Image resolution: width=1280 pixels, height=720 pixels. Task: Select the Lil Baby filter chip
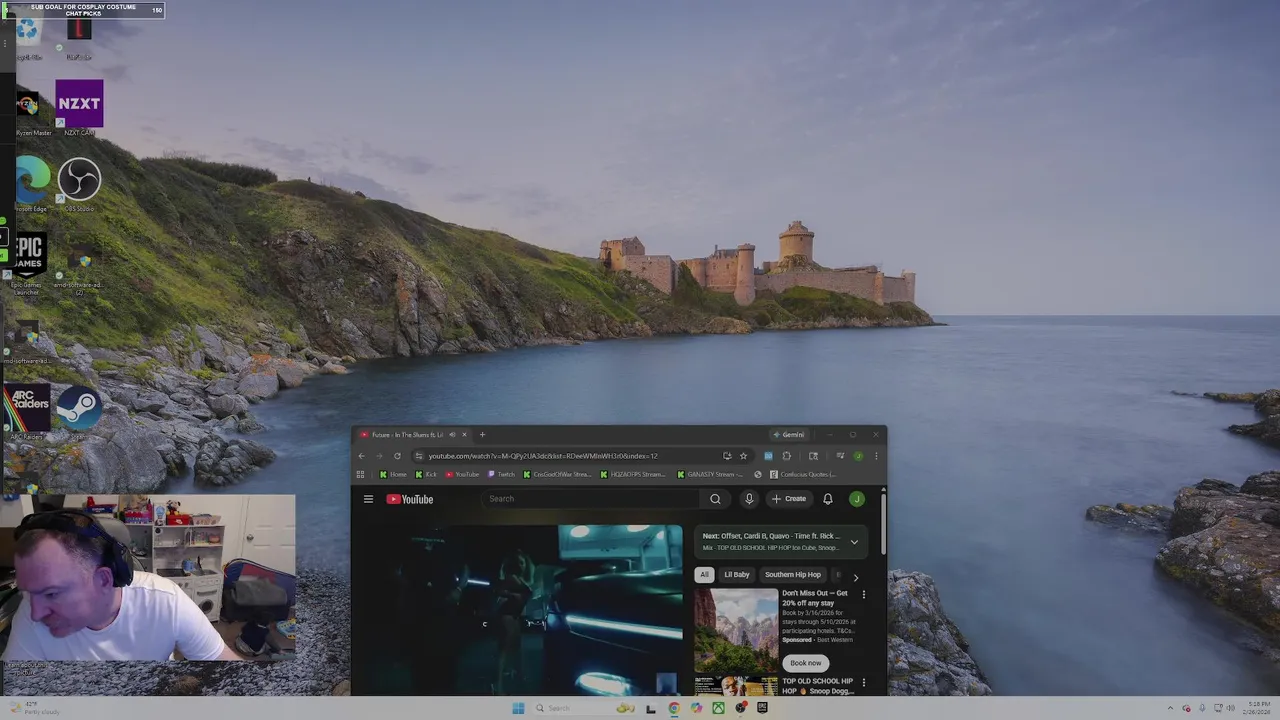click(737, 575)
